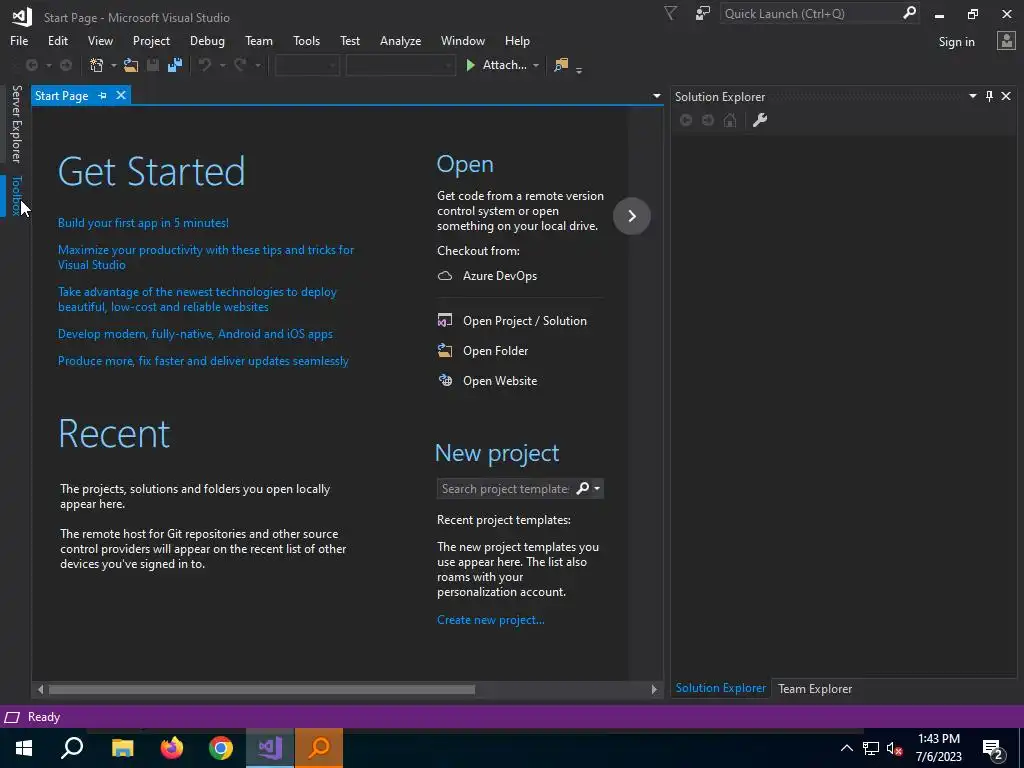The width and height of the screenshot is (1024, 768).
Task: Click the Send Feedback icon
Action: [703, 14]
